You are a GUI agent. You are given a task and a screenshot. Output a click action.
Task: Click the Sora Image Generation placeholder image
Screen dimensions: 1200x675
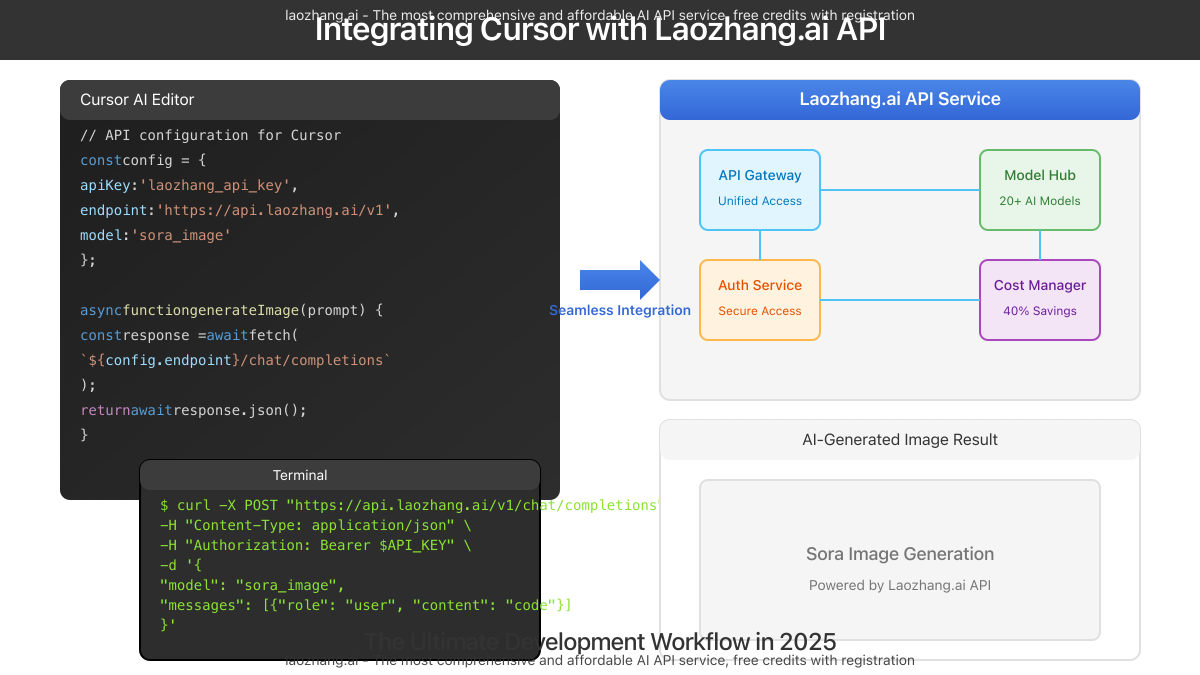pos(900,560)
